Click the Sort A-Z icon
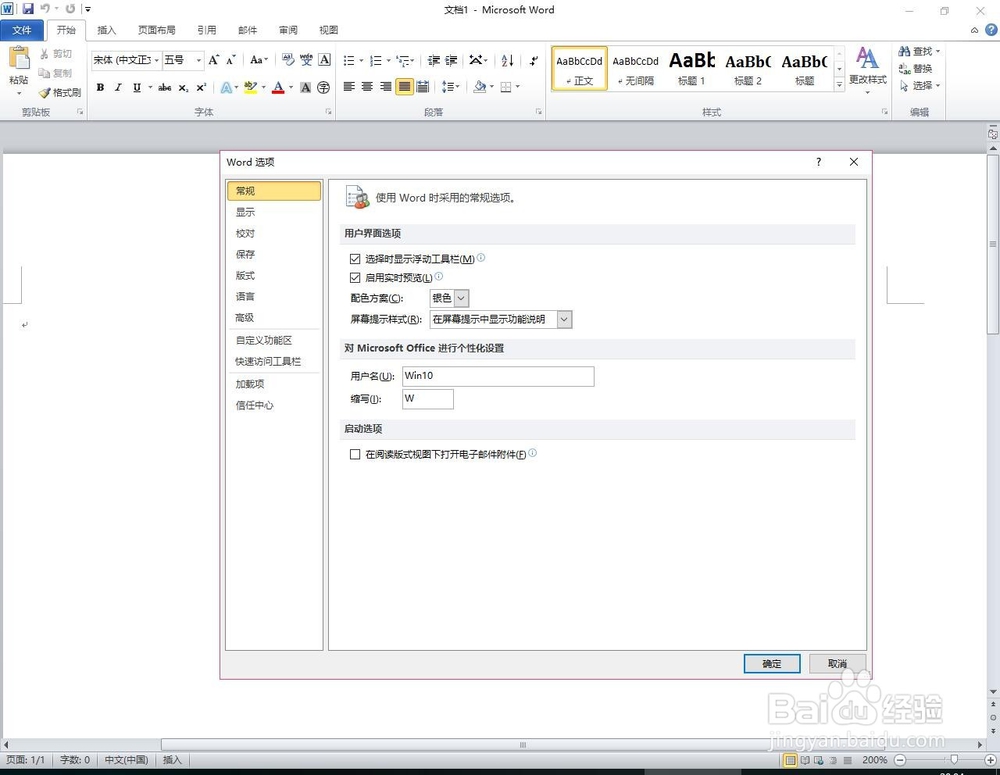The height and width of the screenshot is (775, 1000). (x=508, y=61)
